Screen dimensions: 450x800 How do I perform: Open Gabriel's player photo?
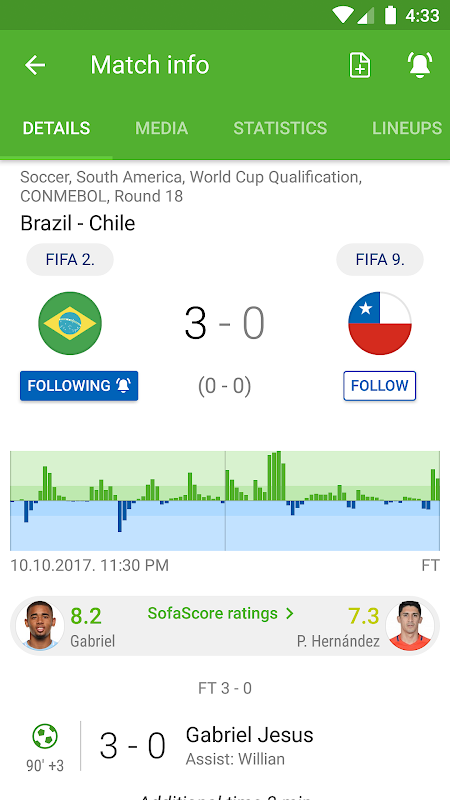click(x=40, y=626)
